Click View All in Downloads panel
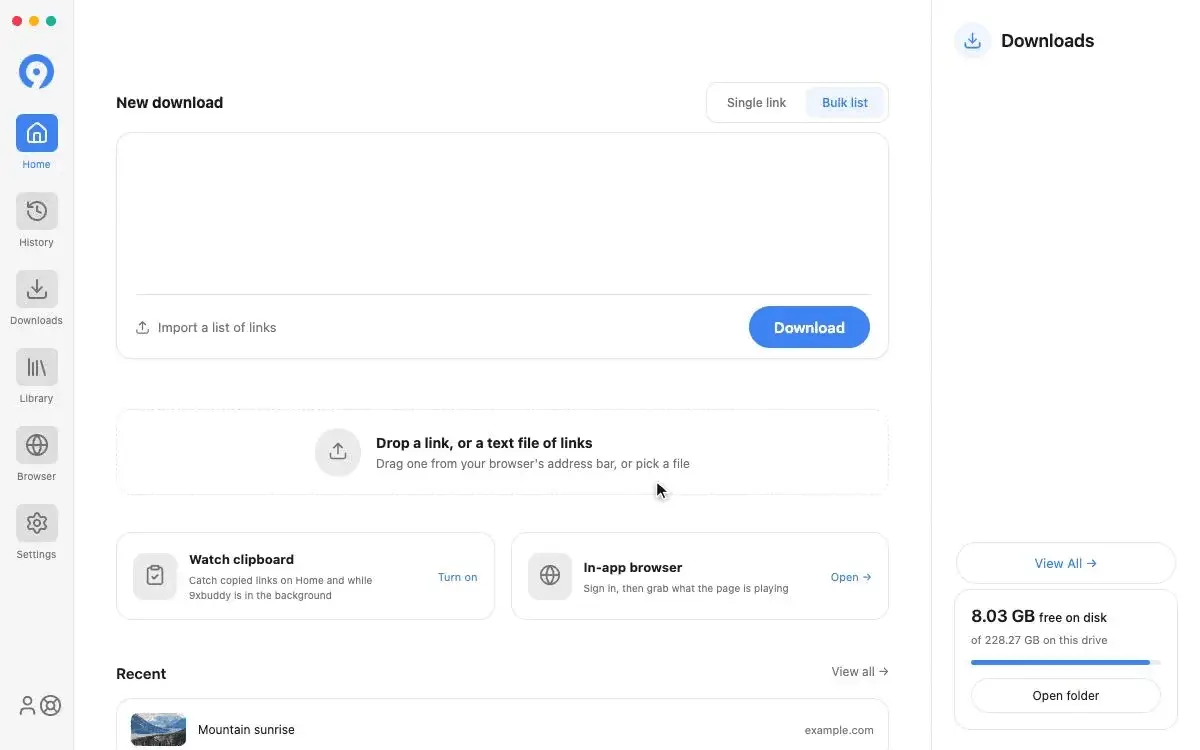Image resolution: width=1200 pixels, height=750 pixels. tap(1066, 563)
